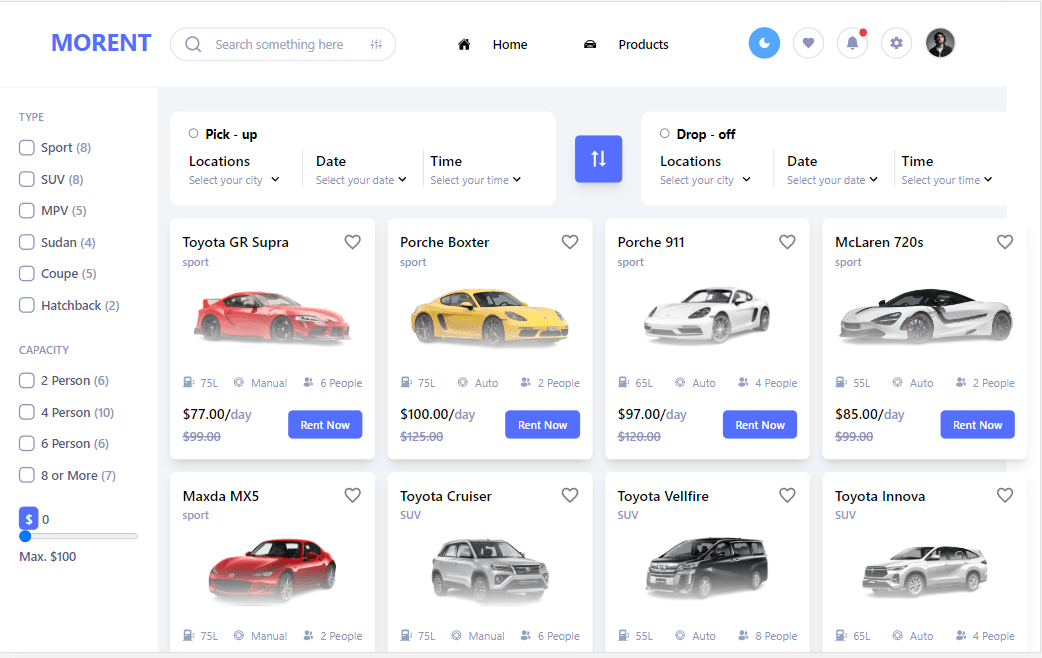This screenshot has width=1042, height=658.
Task: Select the Drop - off radio button
Action: coord(665,134)
